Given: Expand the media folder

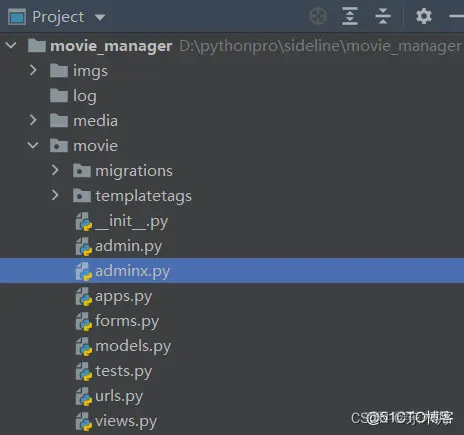Looking at the screenshot, I should 33,120.
